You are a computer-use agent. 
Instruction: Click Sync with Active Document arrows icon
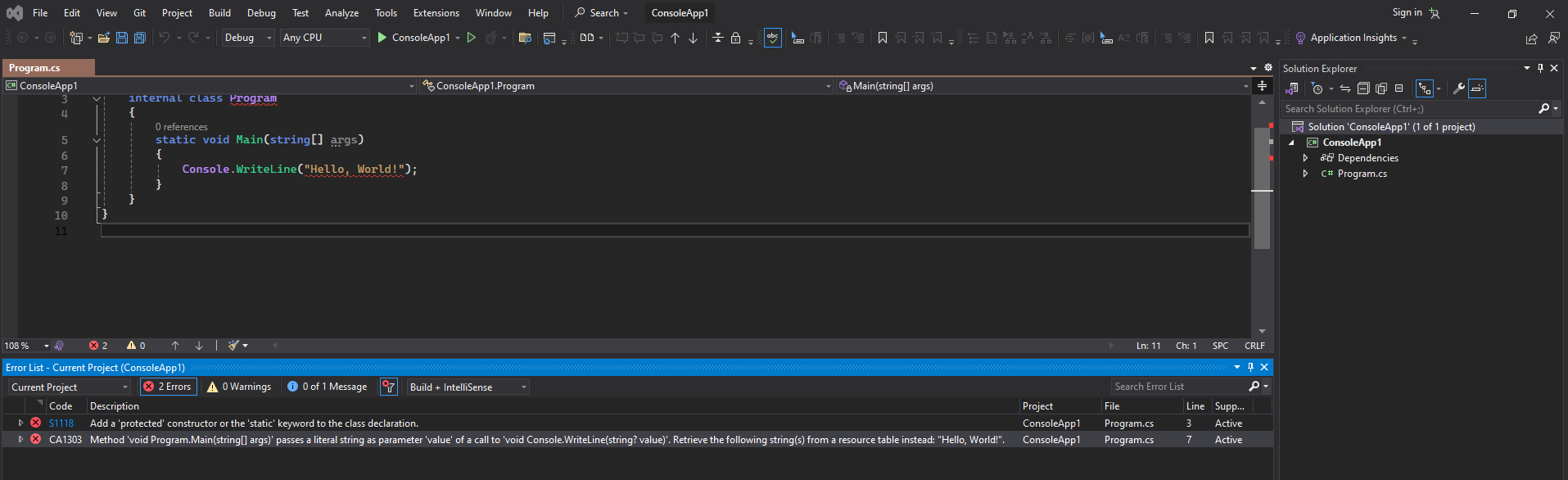[1345, 88]
